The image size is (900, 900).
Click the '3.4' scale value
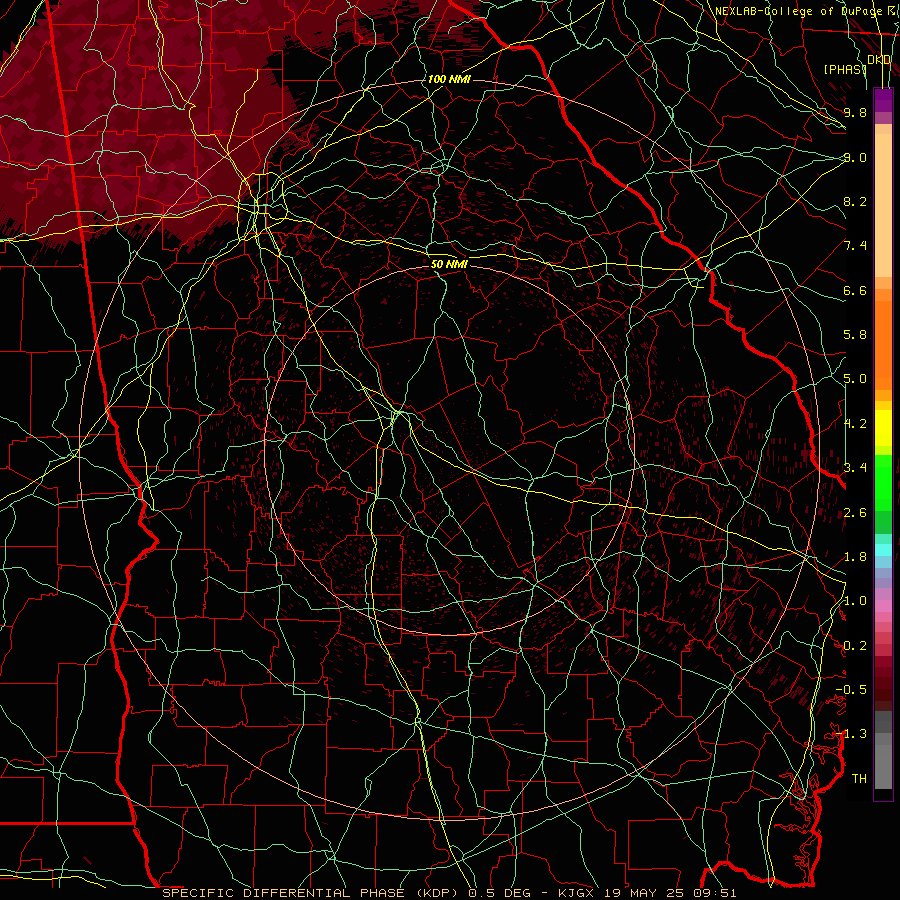855,468
